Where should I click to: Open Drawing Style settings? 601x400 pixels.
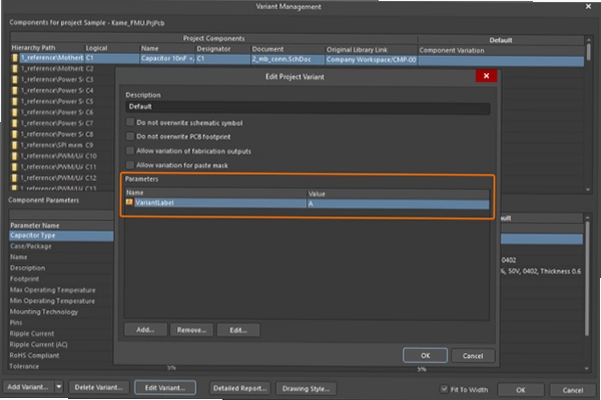[x=306, y=389]
